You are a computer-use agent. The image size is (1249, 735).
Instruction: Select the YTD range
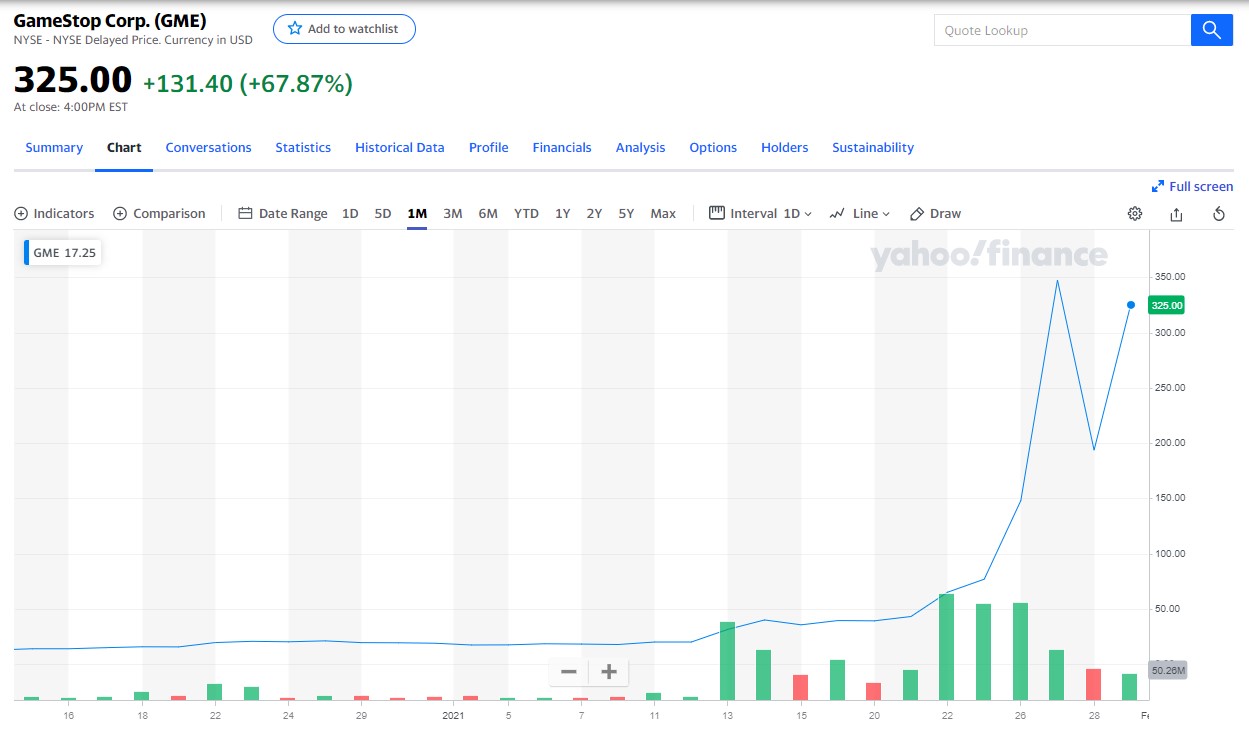point(526,213)
